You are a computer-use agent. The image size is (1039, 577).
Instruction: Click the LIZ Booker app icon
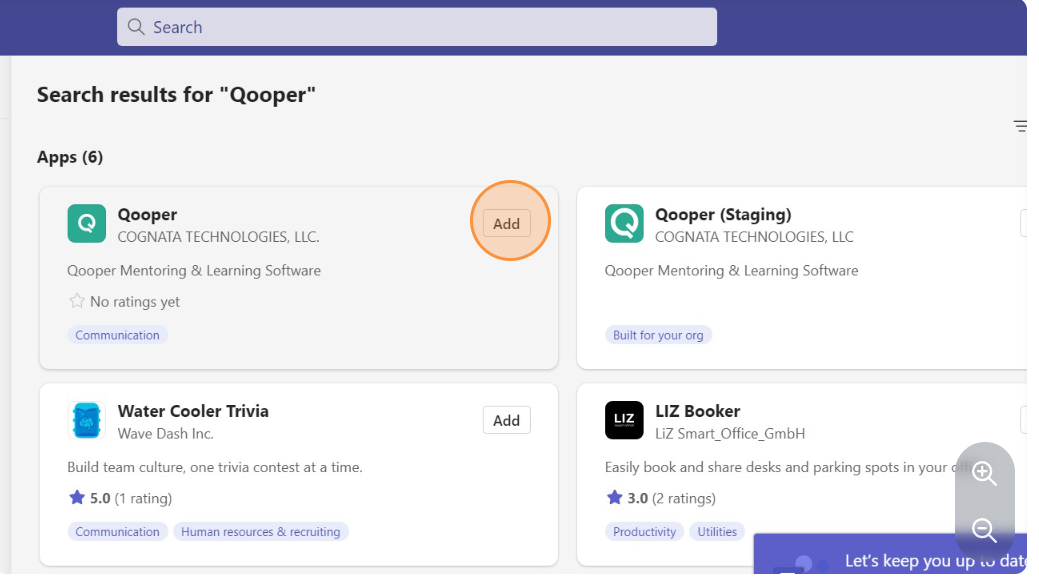[x=624, y=421]
